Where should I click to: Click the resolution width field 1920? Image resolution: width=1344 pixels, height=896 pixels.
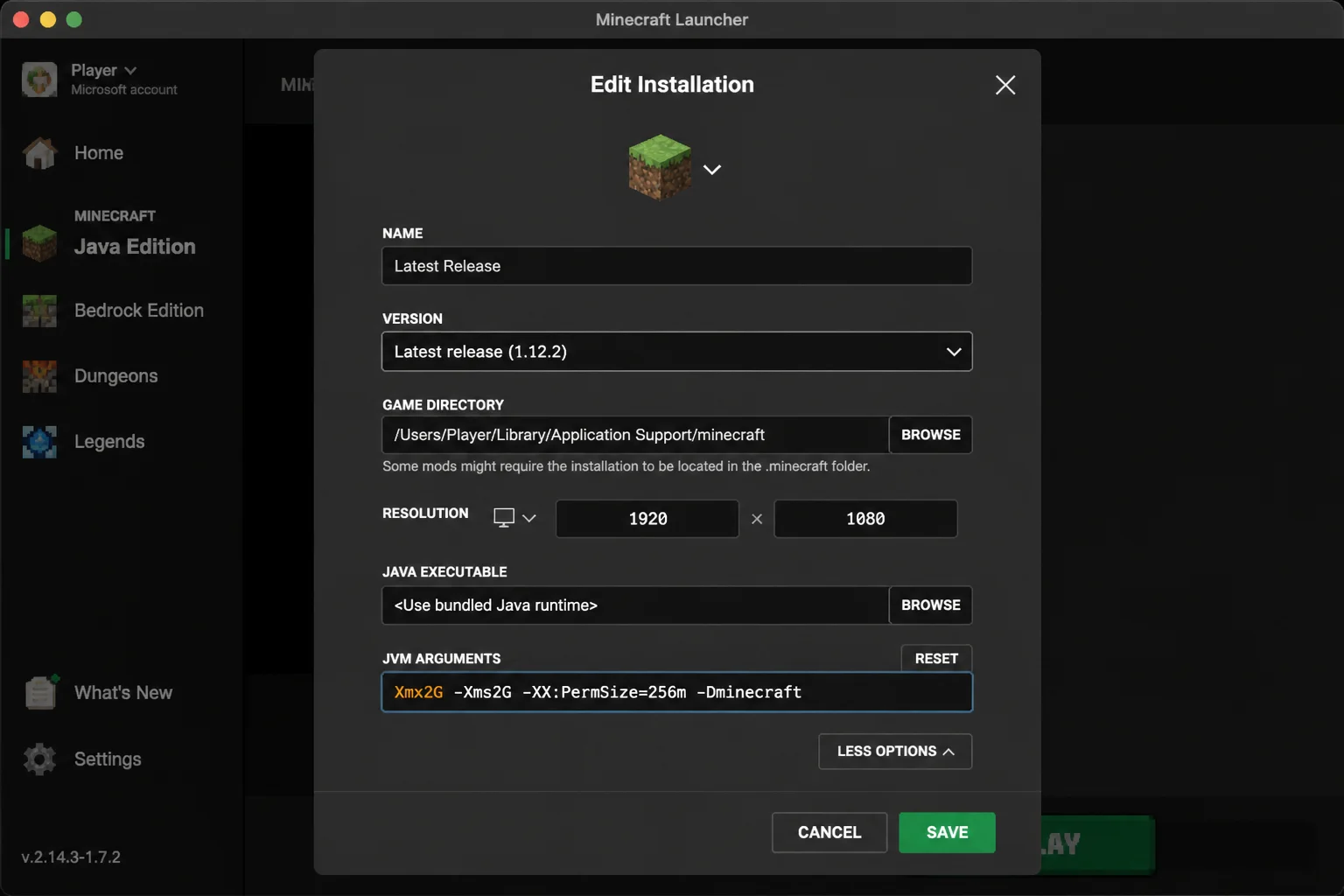pos(647,519)
